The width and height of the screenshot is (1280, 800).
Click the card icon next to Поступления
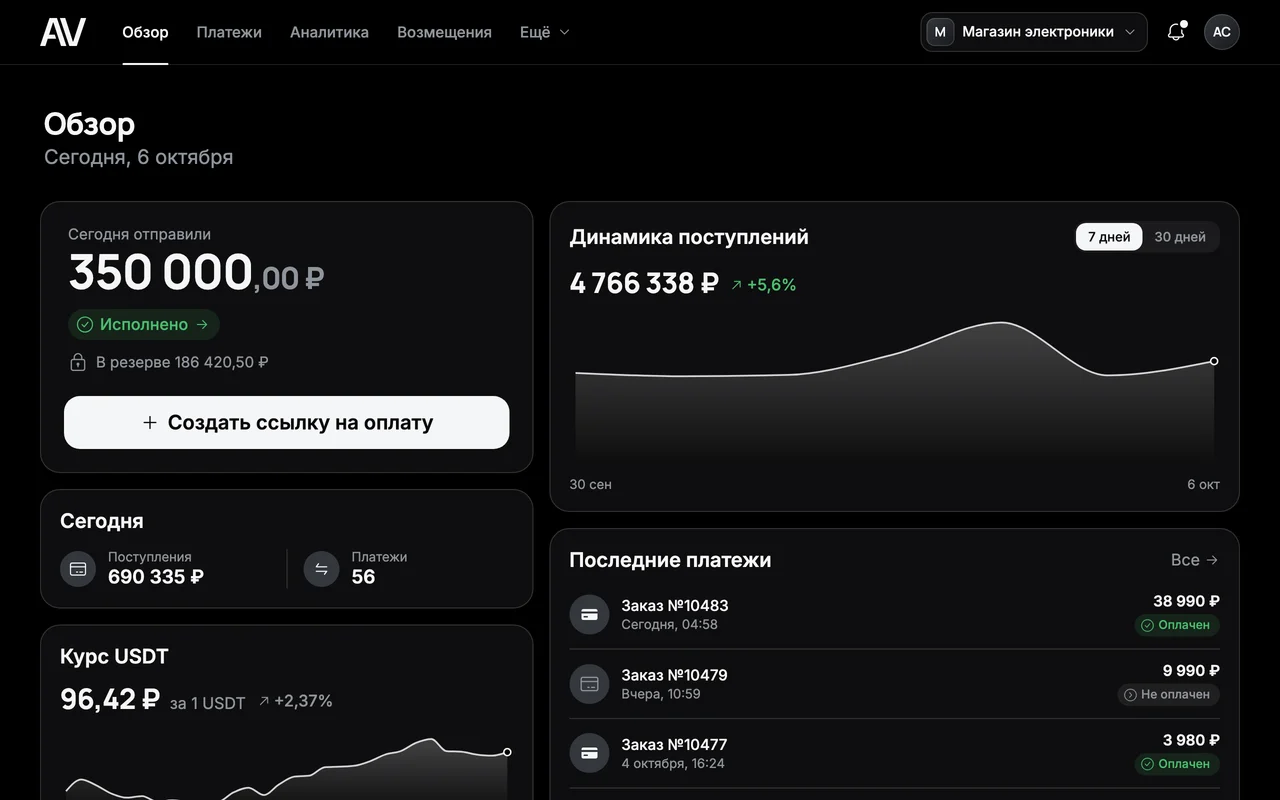click(x=78, y=568)
